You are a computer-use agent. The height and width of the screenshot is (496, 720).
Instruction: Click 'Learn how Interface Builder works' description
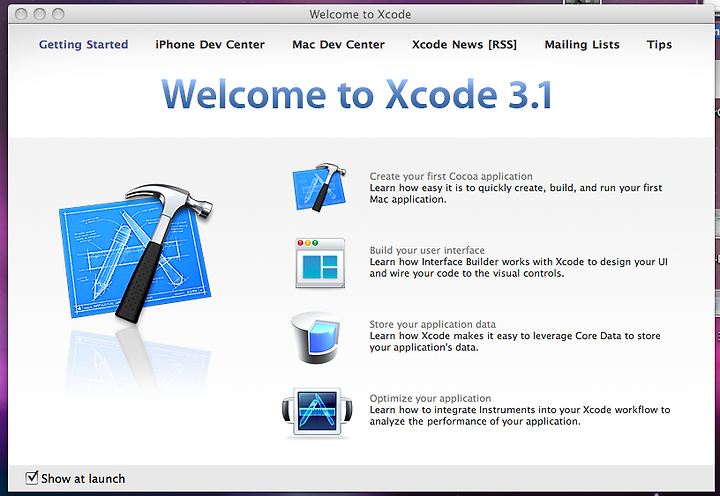[x=518, y=267]
